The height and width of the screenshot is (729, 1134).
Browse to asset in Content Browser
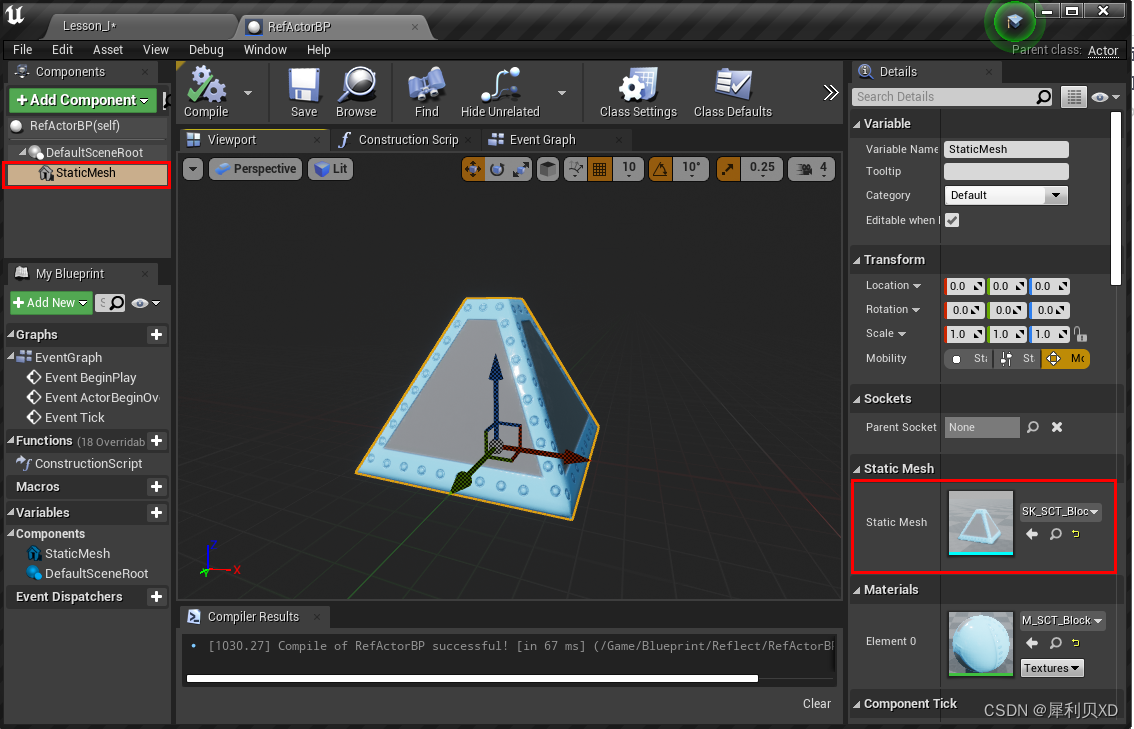coord(356,92)
